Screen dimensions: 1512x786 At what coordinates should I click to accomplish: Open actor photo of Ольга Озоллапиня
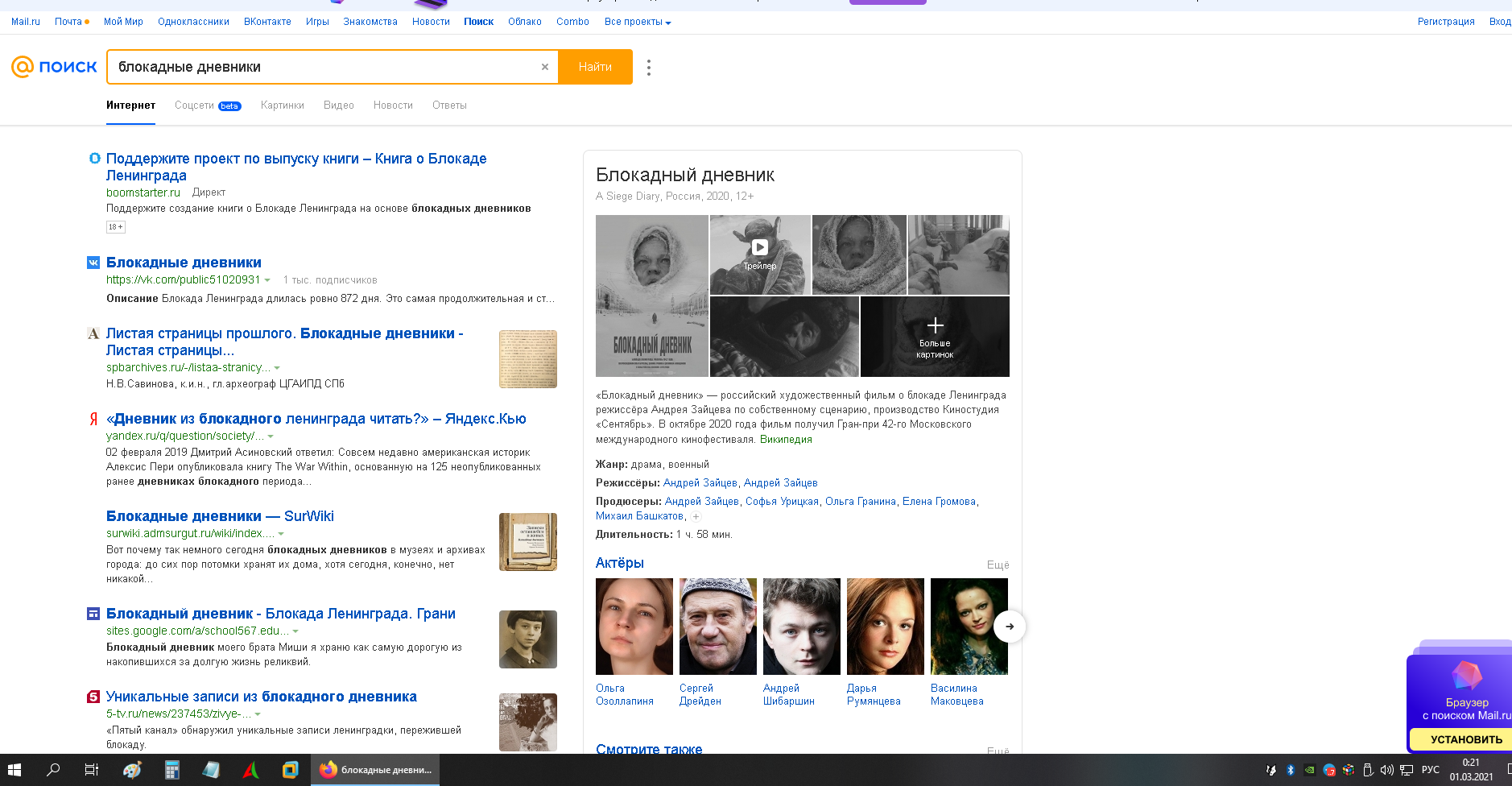(634, 627)
